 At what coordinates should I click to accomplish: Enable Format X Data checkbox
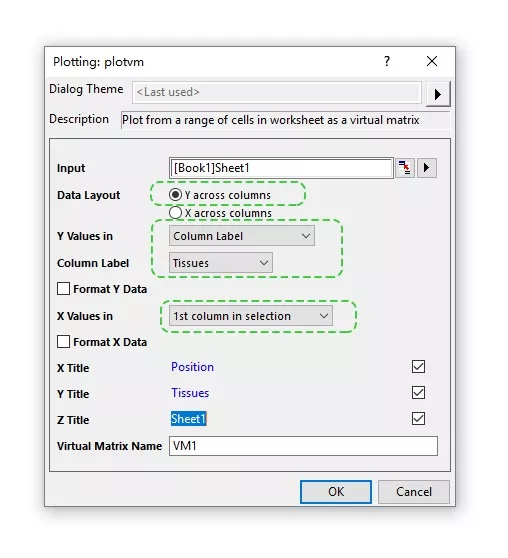(63, 342)
